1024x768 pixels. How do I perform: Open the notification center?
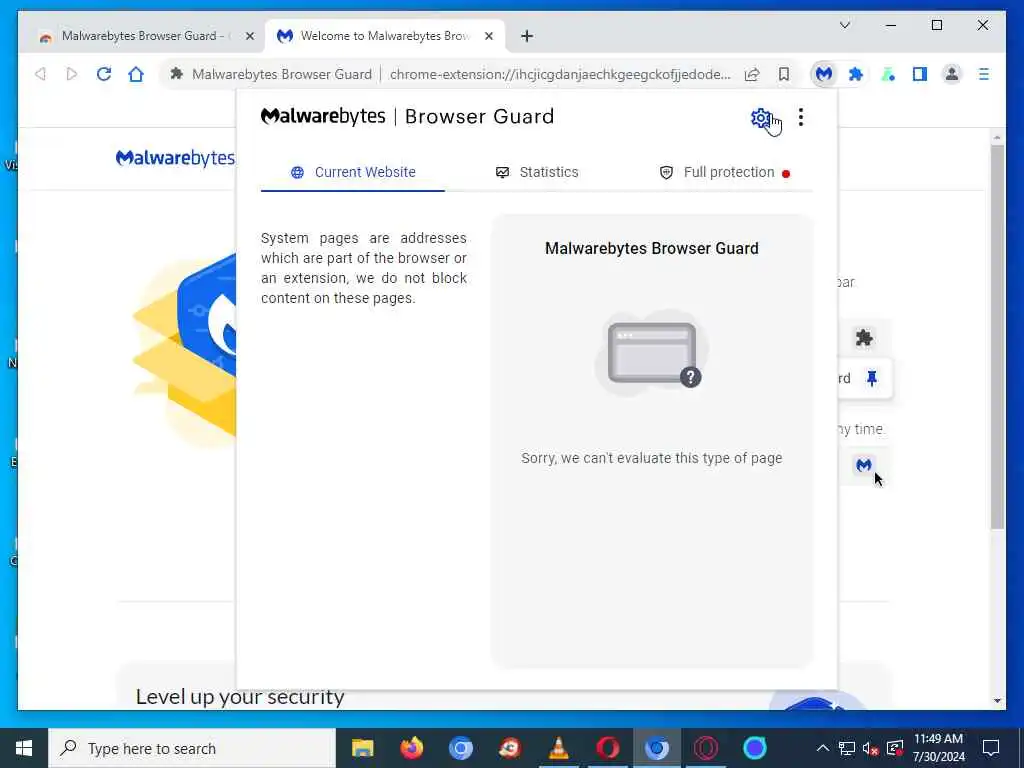click(x=991, y=748)
